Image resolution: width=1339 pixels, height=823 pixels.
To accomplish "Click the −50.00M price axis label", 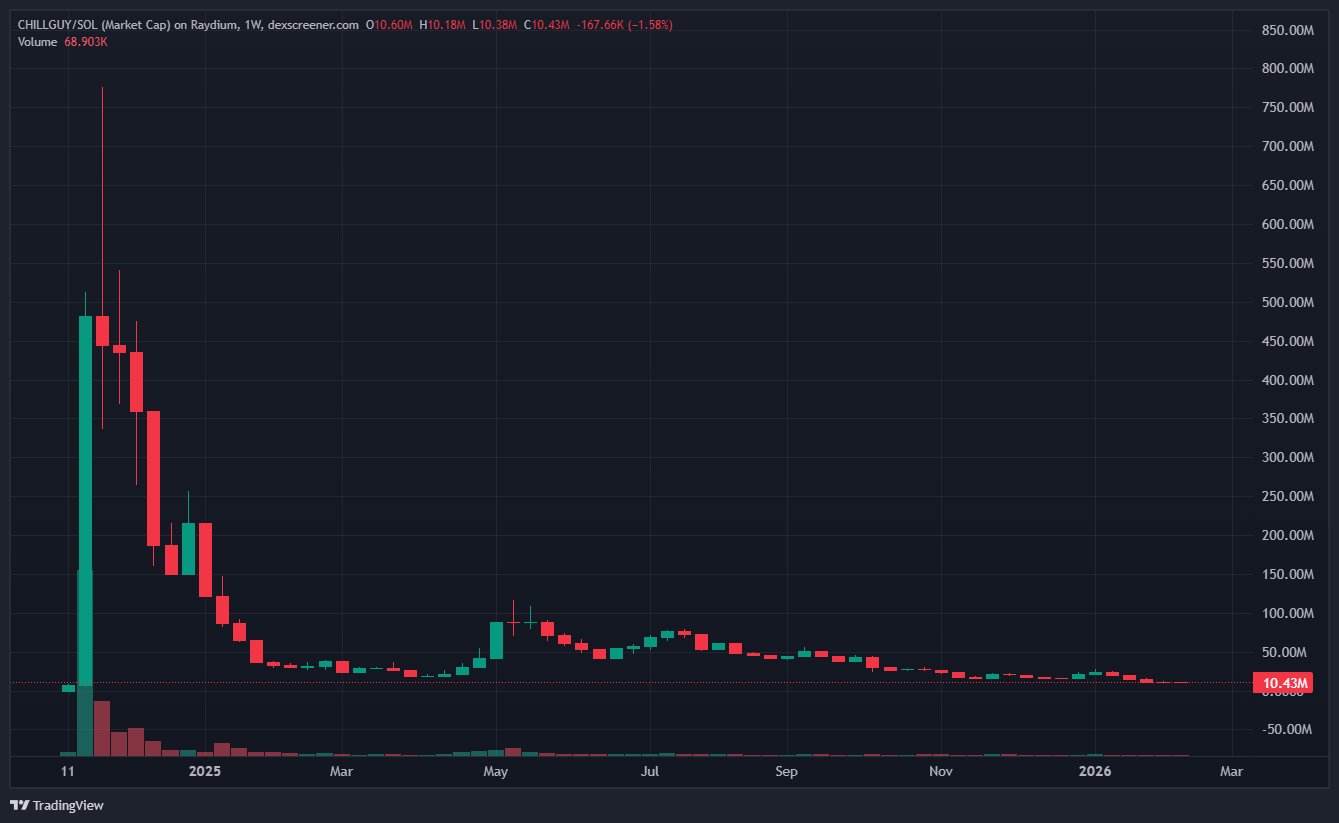I will [1286, 731].
